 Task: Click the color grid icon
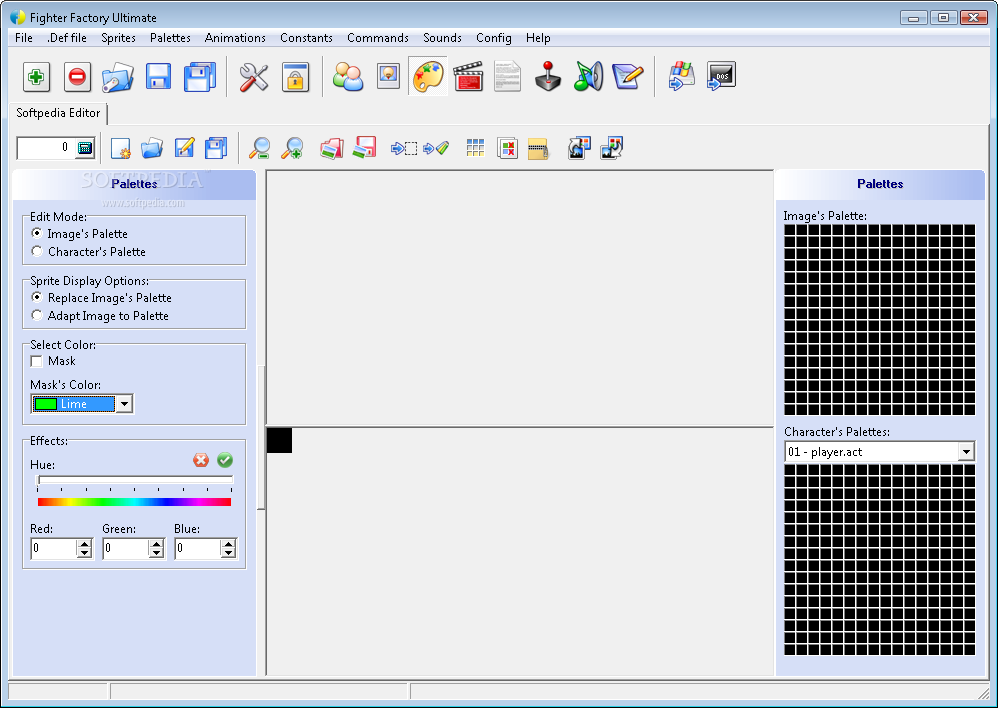475,148
